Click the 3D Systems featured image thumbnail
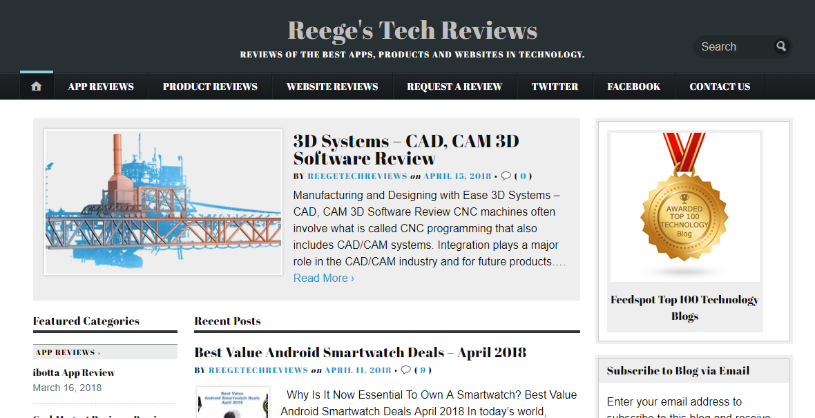Screen dimensions: 815x418 tap(163, 202)
